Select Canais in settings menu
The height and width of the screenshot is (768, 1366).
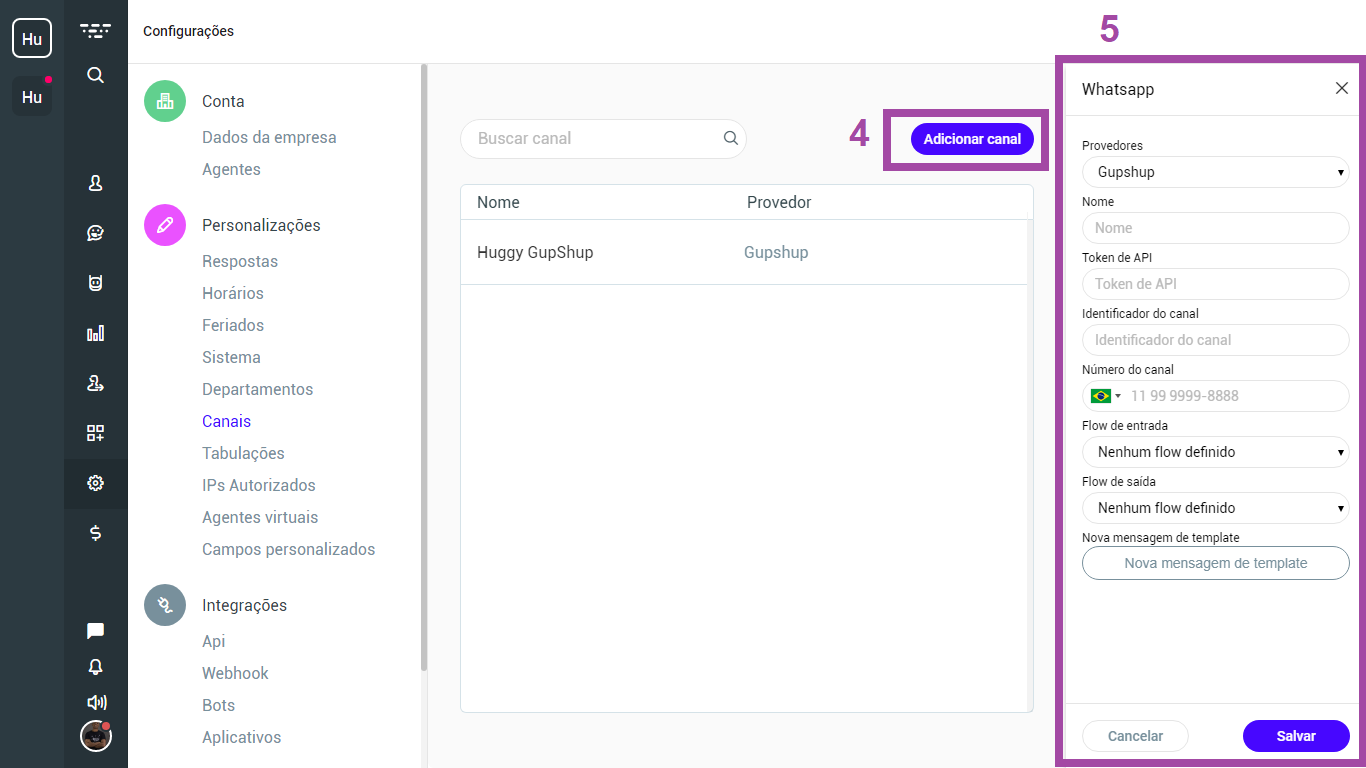[226, 421]
